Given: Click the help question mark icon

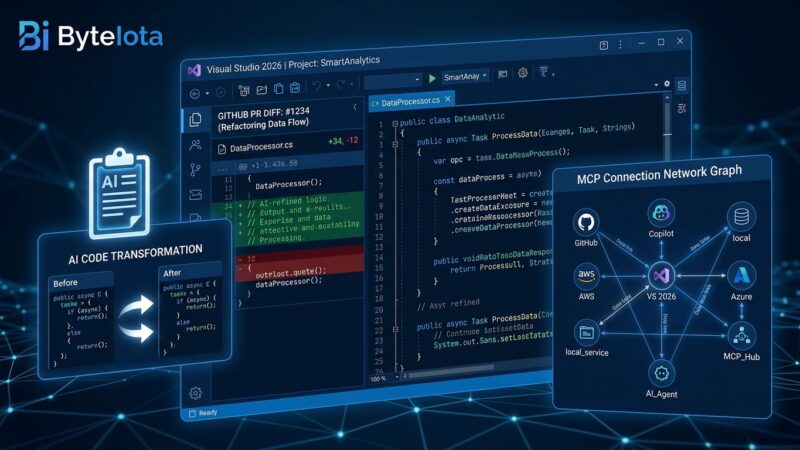Looking at the screenshot, I should click(x=604, y=45).
